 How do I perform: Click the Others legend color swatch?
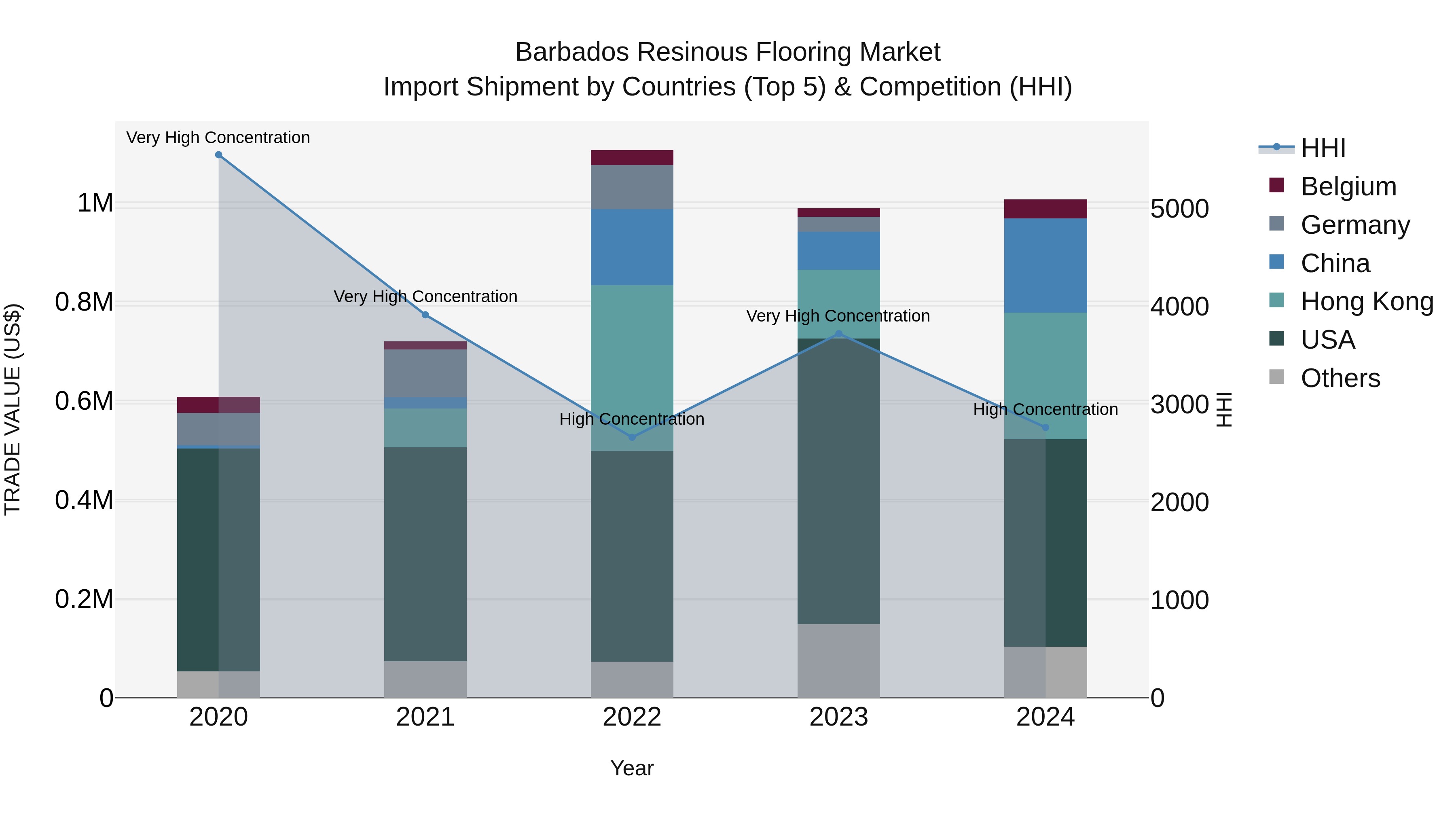[1276, 377]
